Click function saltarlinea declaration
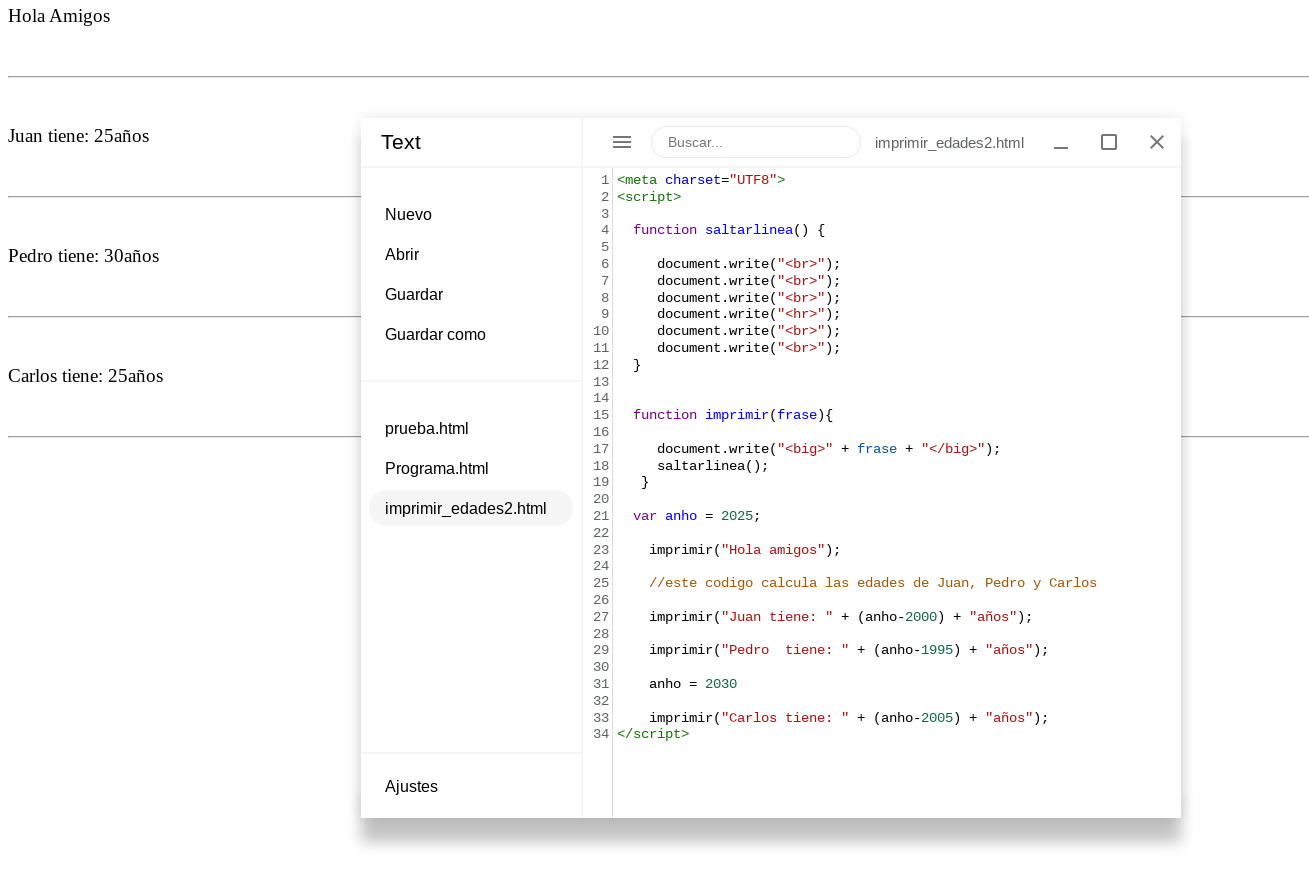 (x=729, y=230)
